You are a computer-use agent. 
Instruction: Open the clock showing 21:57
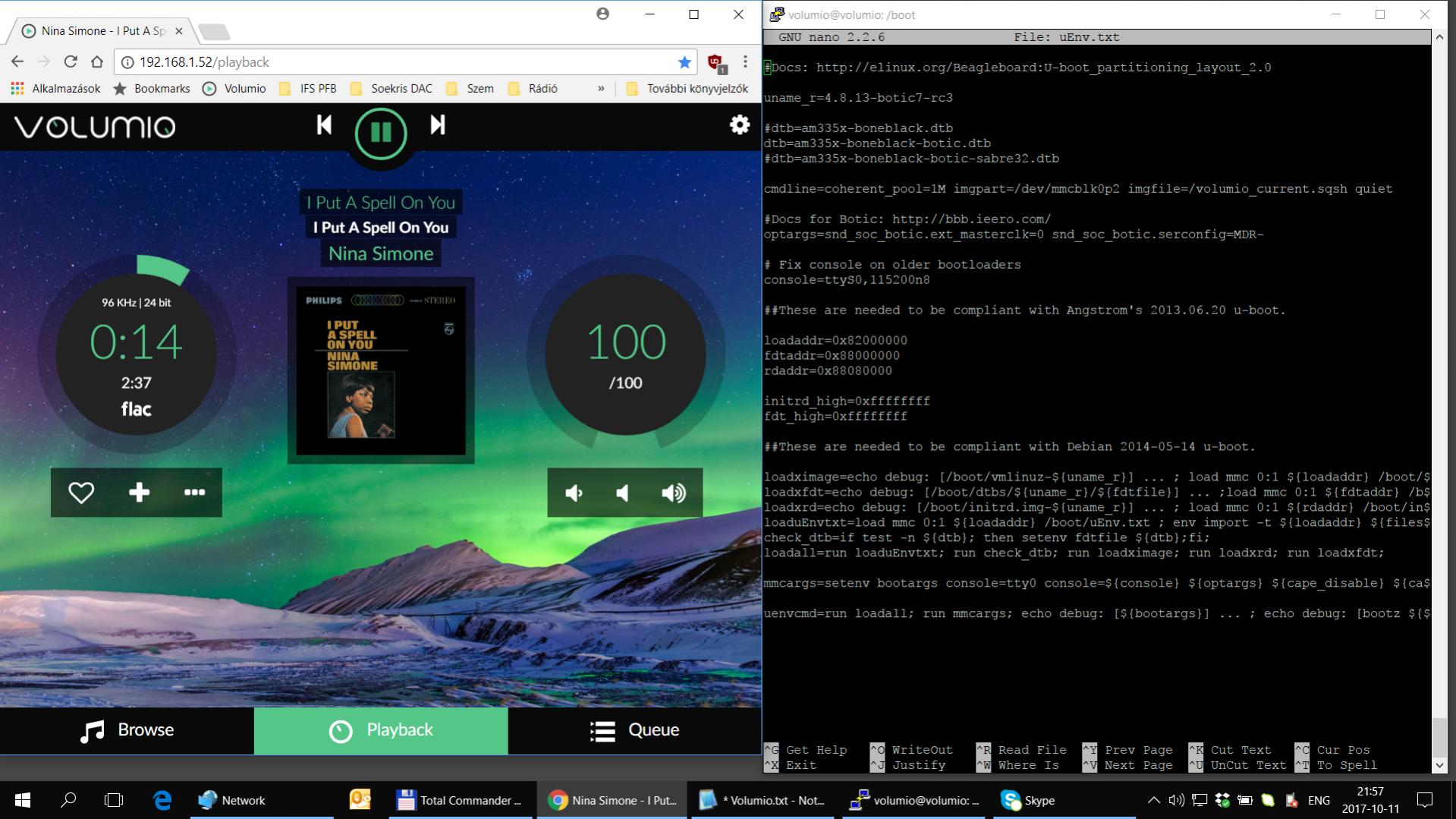click(x=1370, y=800)
